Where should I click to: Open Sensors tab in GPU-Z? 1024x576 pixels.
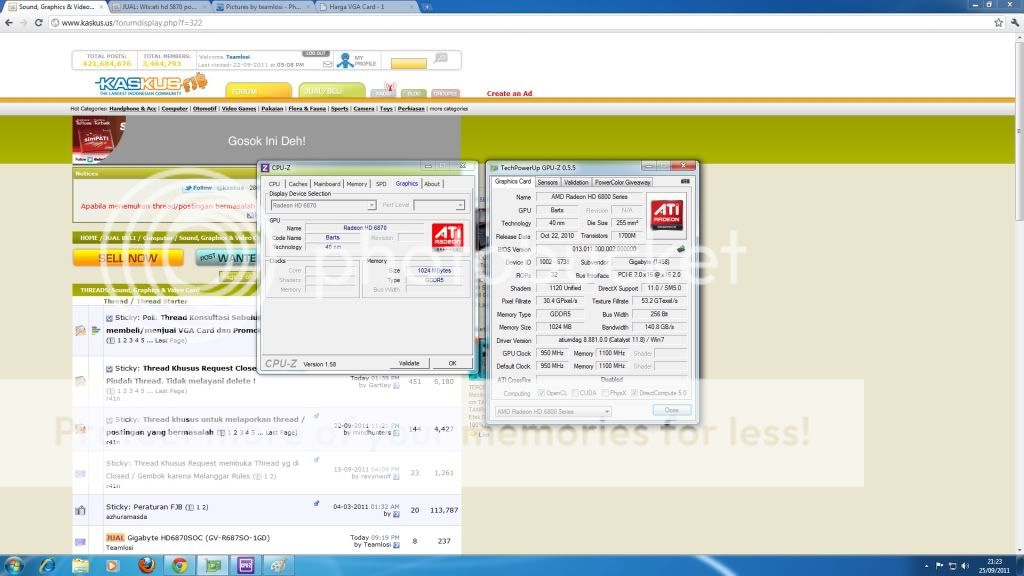(547, 182)
